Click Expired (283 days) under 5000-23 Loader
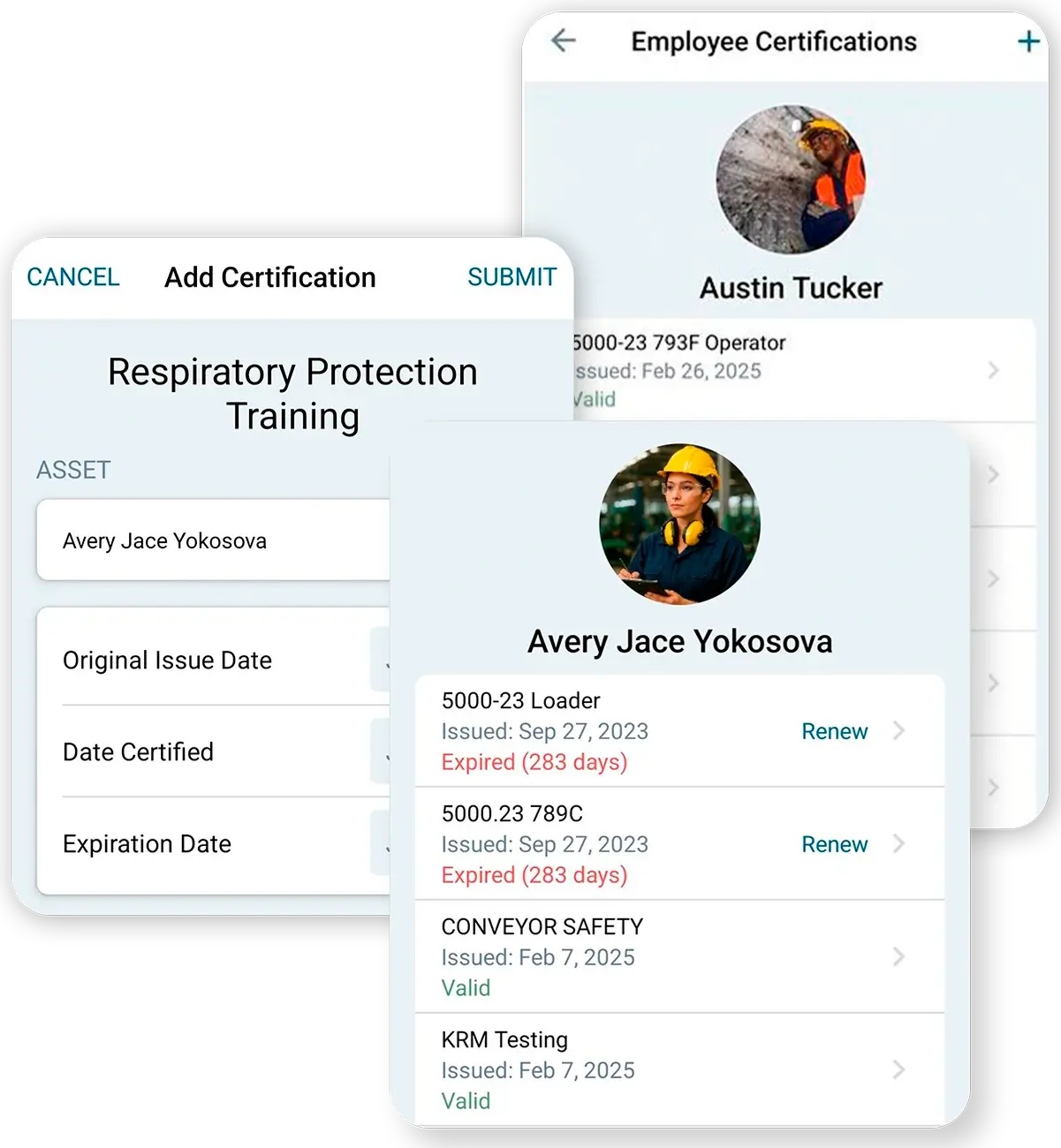The width and height of the screenshot is (1061, 1148). [x=534, y=762]
